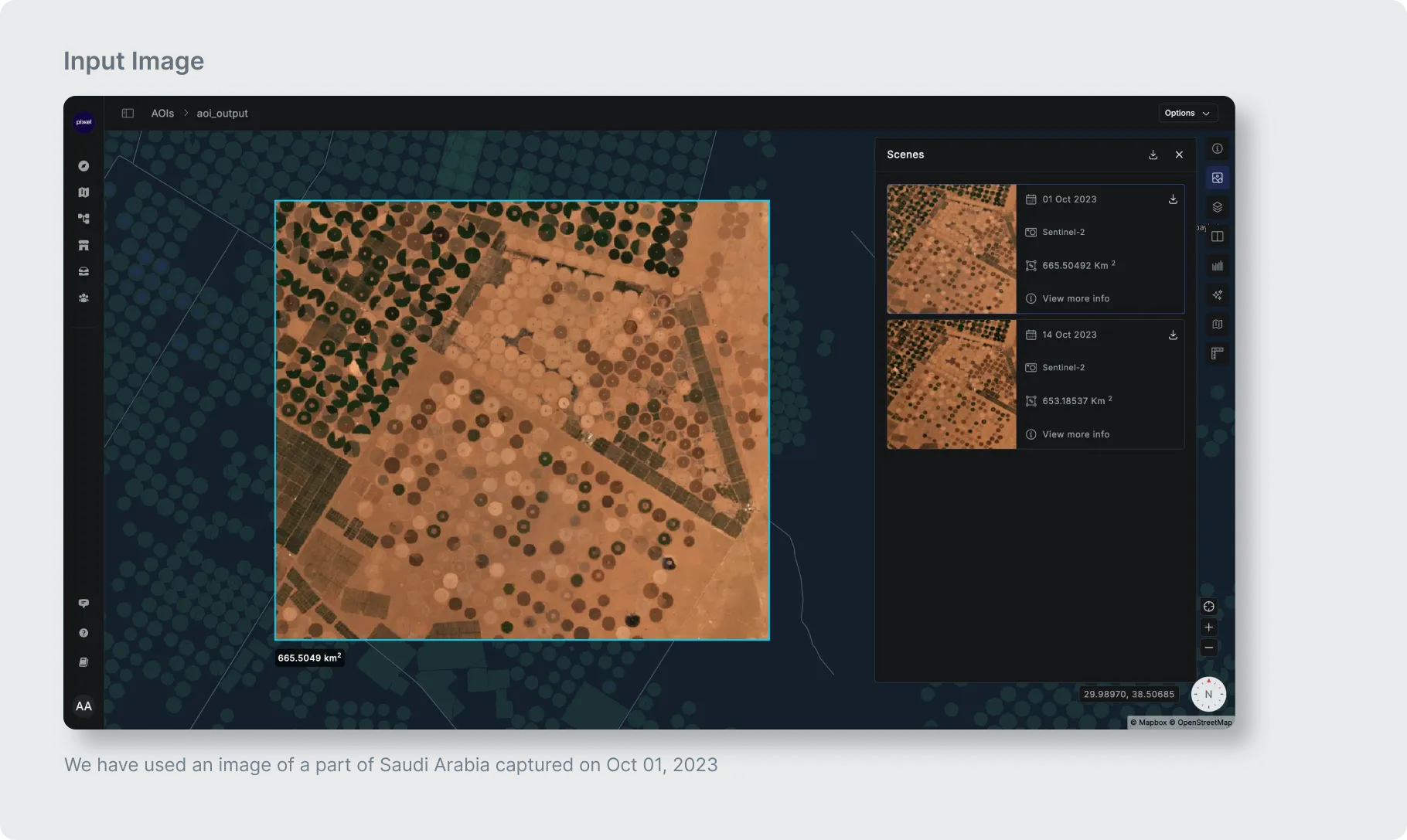Open the storage drive icon in sidebar
The image size is (1407, 840).
[x=83, y=271]
